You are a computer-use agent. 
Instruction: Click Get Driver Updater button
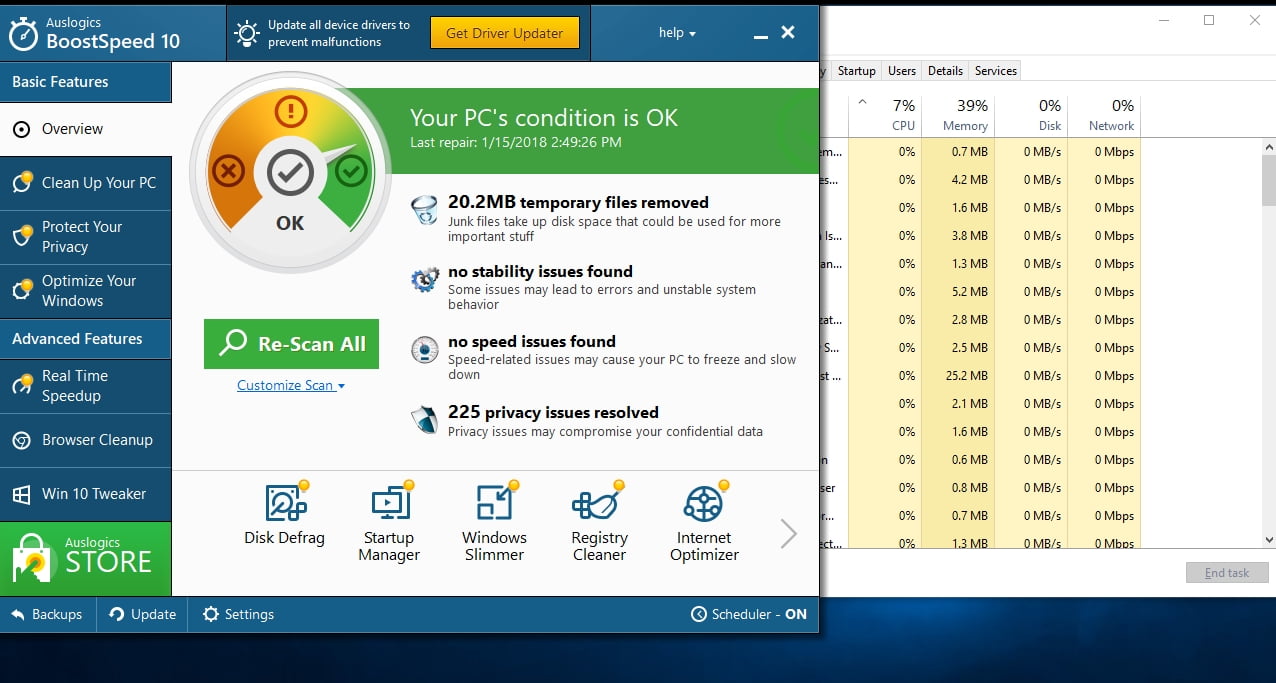pyautogui.click(x=505, y=32)
